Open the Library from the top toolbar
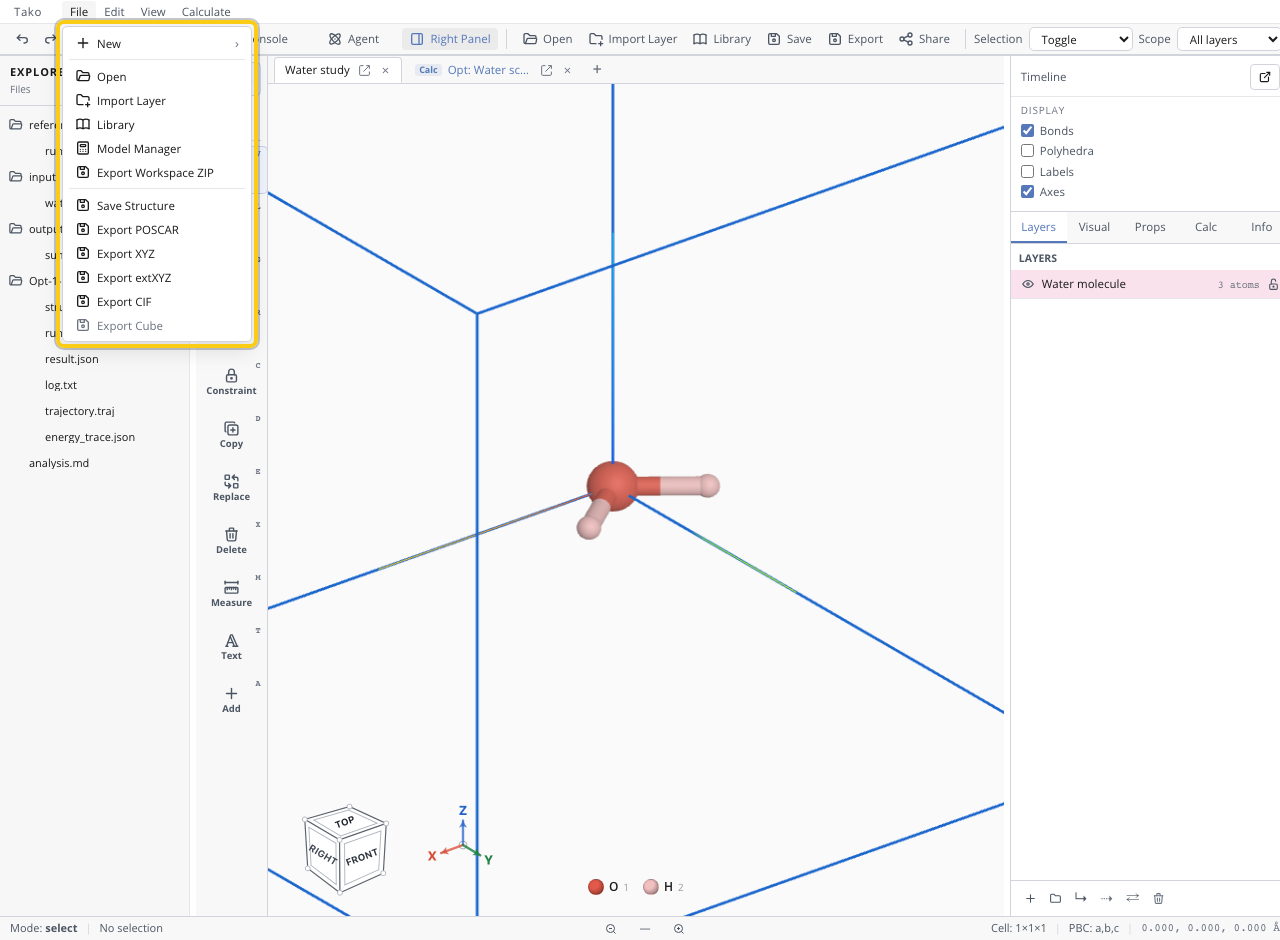 pos(722,39)
